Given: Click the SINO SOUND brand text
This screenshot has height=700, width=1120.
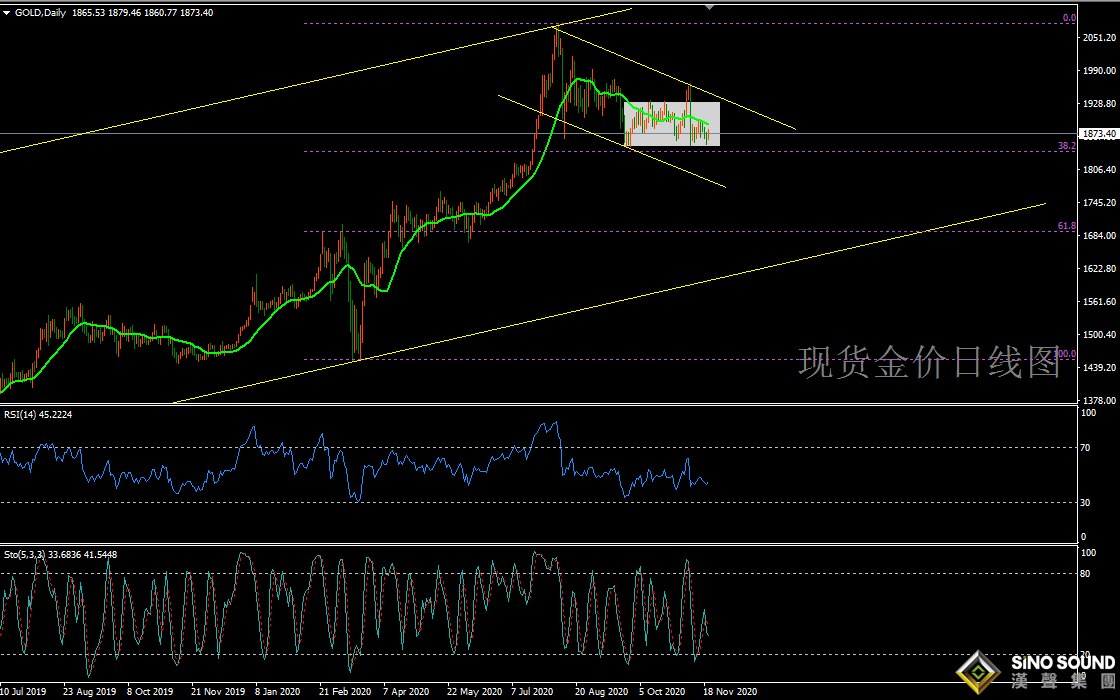Looking at the screenshot, I should coord(1061,663).
